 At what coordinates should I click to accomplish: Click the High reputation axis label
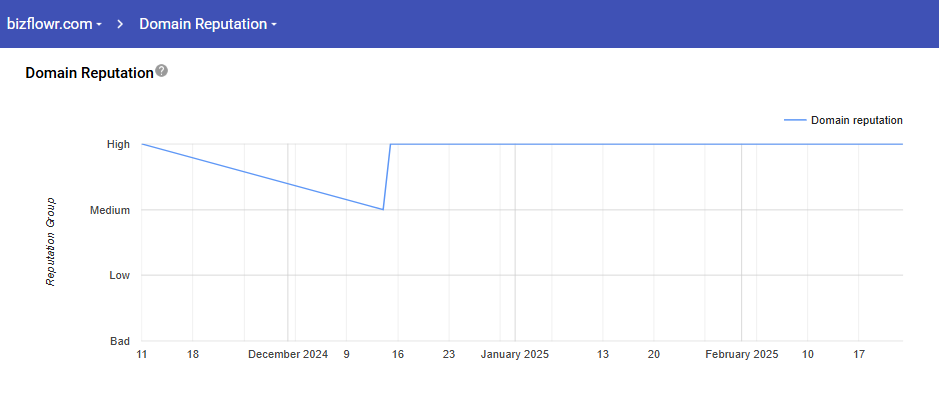(x=118, y=144)
